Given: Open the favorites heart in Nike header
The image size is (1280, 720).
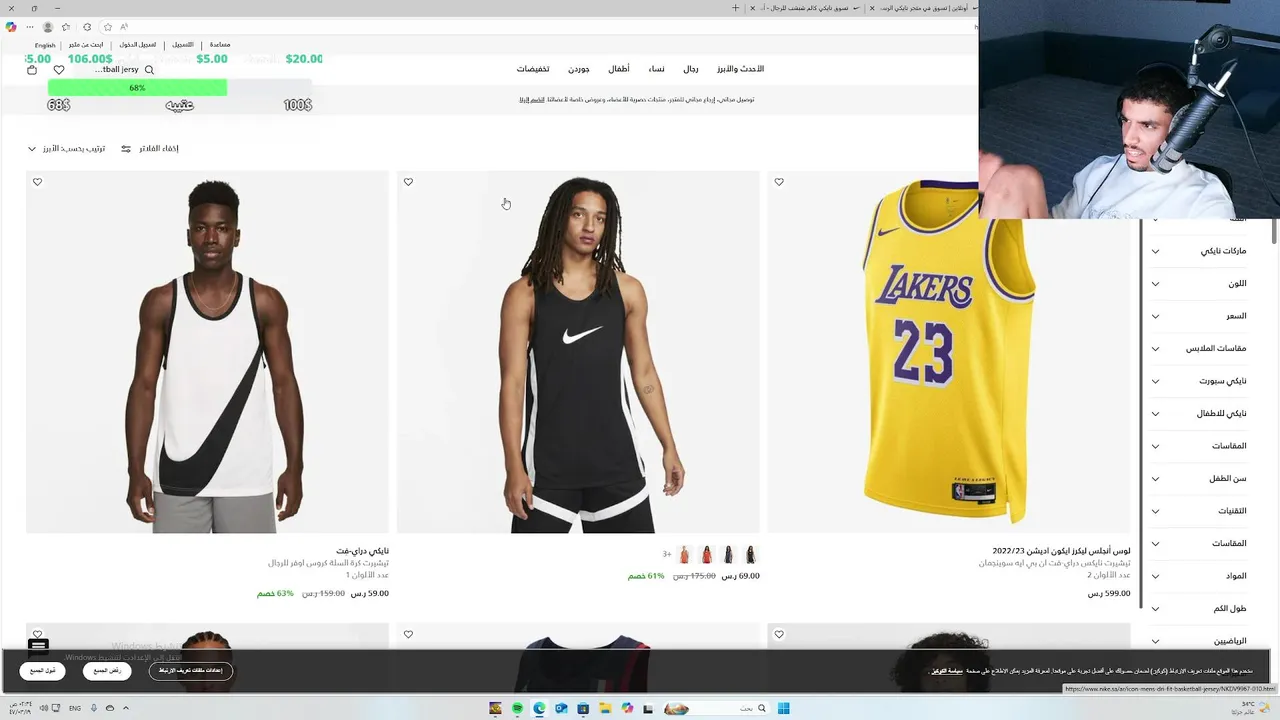Looking at the screenshot, I should pyautogui.click(x=59, y=70).
